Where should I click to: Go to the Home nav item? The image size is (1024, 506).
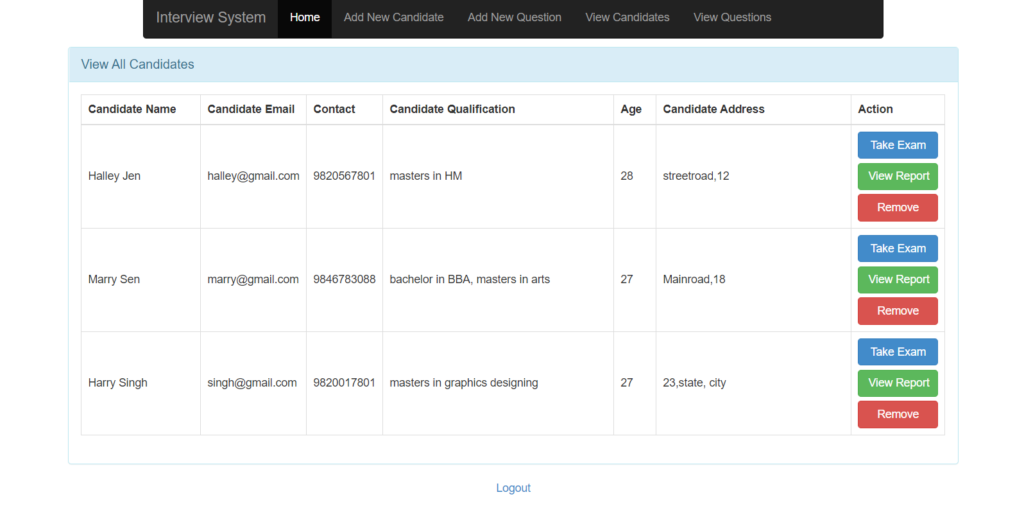tap(304, 18)
